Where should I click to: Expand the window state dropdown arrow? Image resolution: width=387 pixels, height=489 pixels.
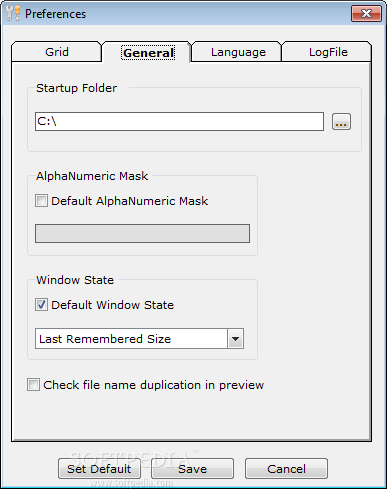click(x=235, y=339)
